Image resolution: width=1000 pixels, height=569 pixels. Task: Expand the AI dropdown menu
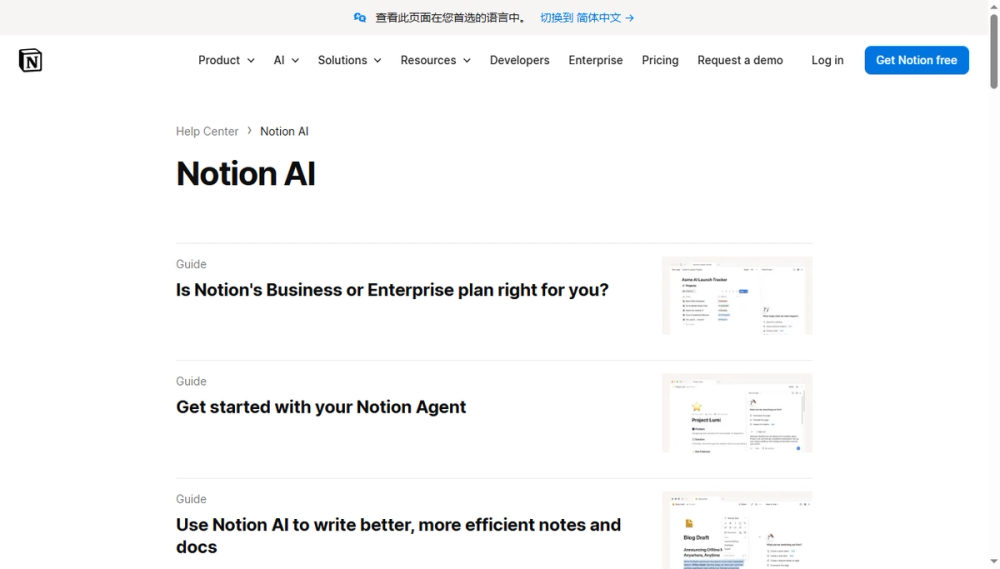286,60
